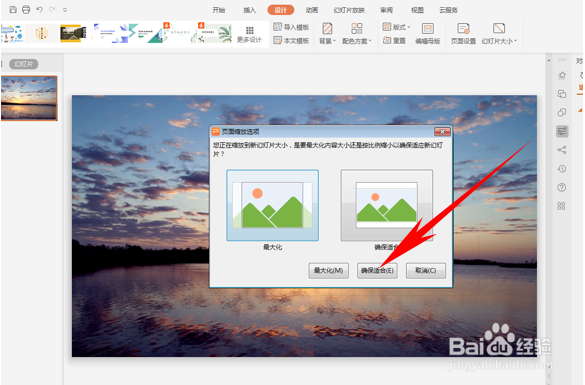Choose the green leaf design template
The image size is (585, 385).
point(214,33)
